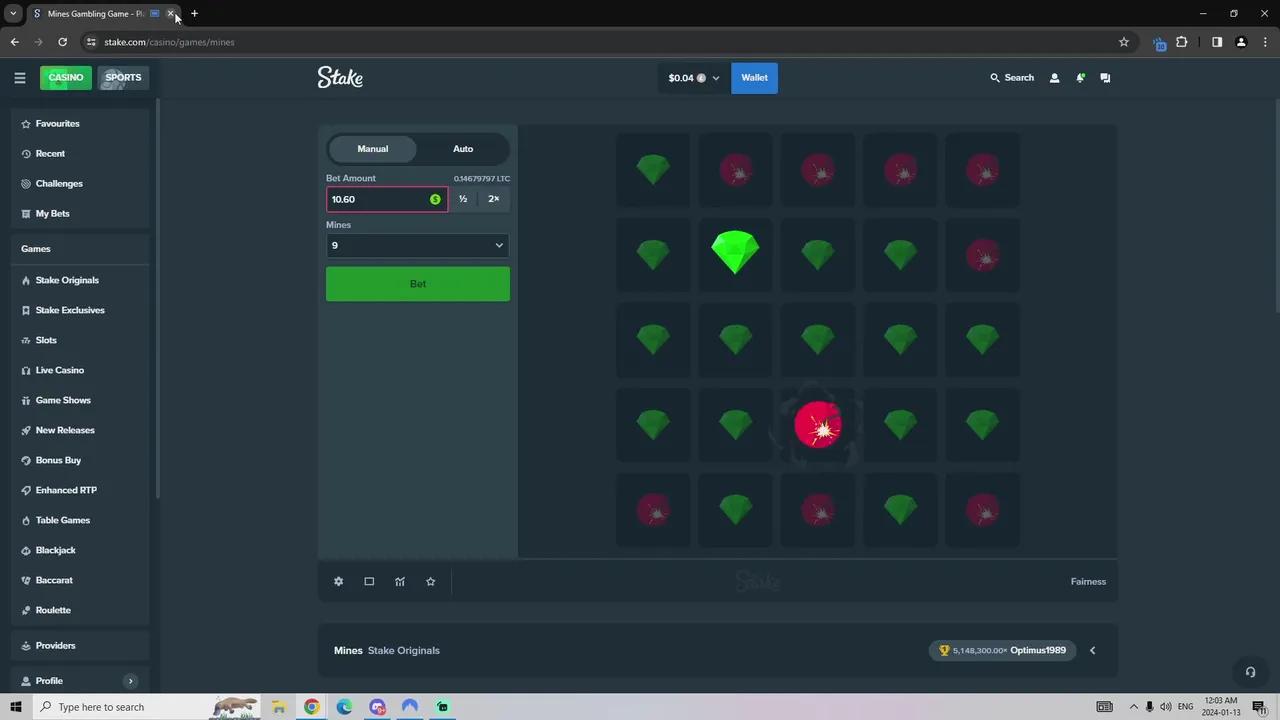Click Stake Originals link beside Mines title

pyautogui.click(x=404, y=650)
